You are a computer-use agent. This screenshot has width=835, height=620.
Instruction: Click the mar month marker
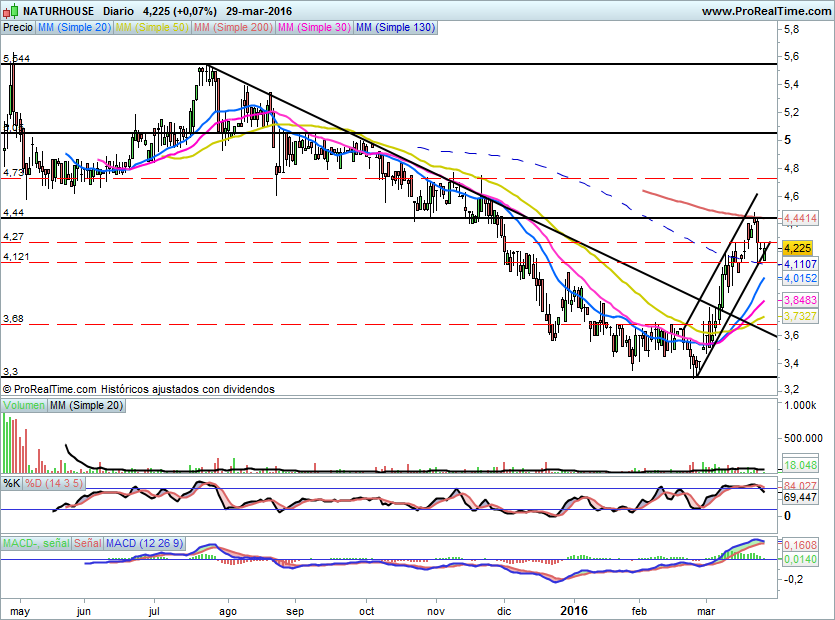pos(706,611)
